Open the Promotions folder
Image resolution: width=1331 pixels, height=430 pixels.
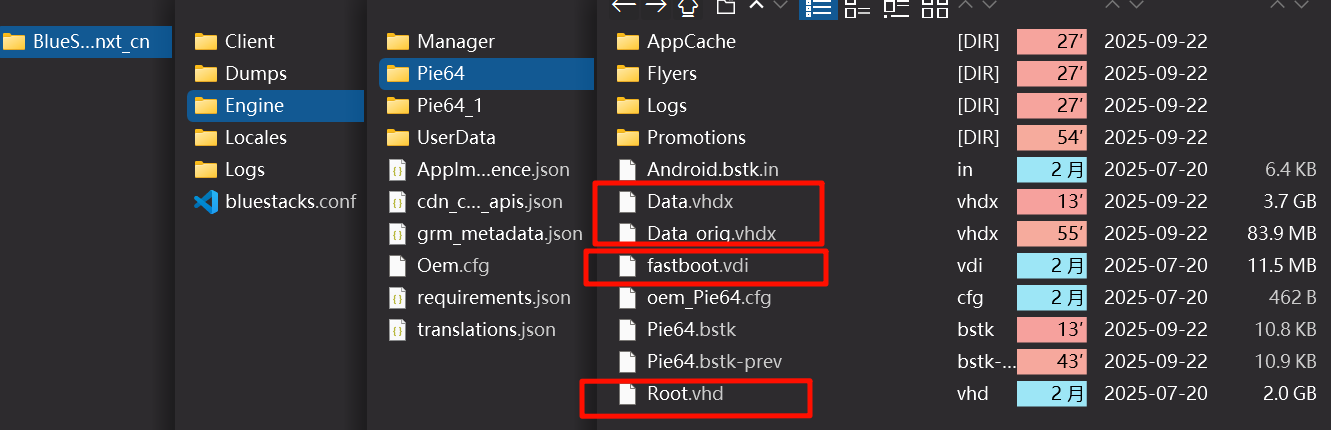pos(696,138)
